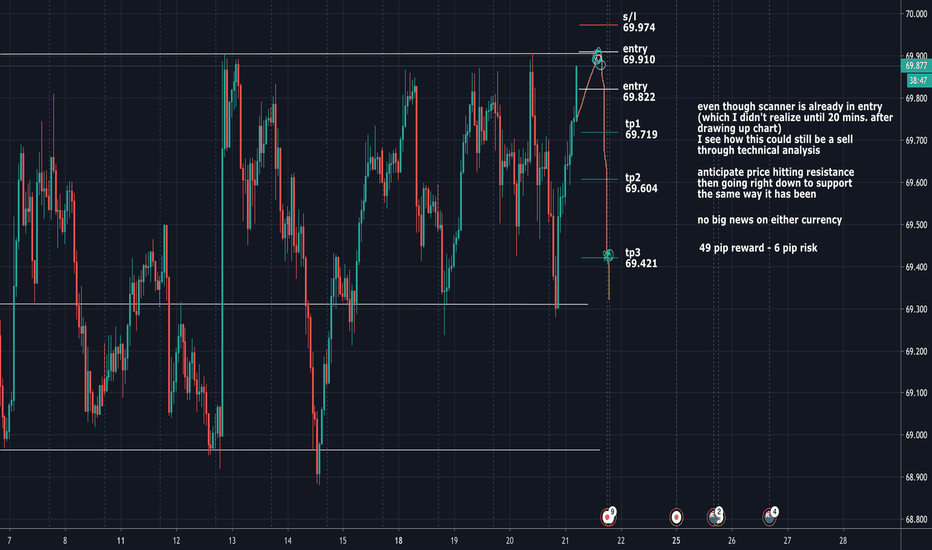Open the event marker with badge 2

coord(715,516)
